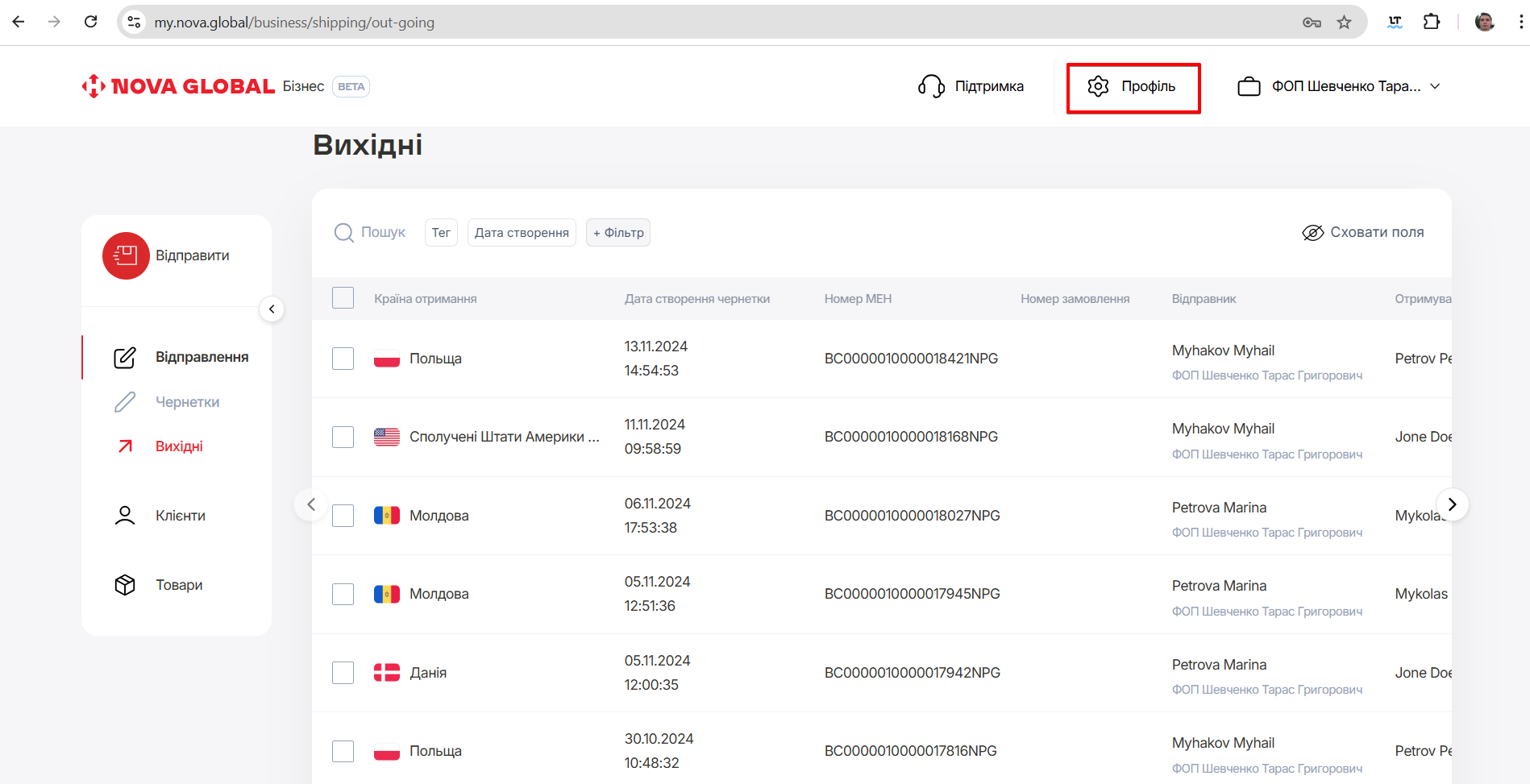Collapse the left sidebar panel
This screenshot has width=1530, height=784.
[x=272, y=309]
